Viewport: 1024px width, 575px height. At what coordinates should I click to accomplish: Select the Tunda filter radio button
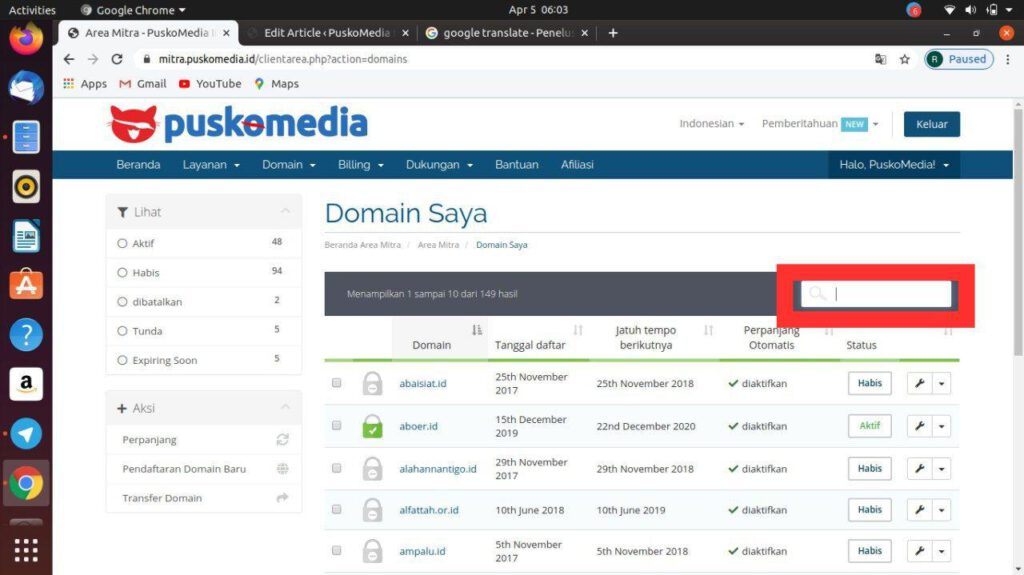coord(122,331)
